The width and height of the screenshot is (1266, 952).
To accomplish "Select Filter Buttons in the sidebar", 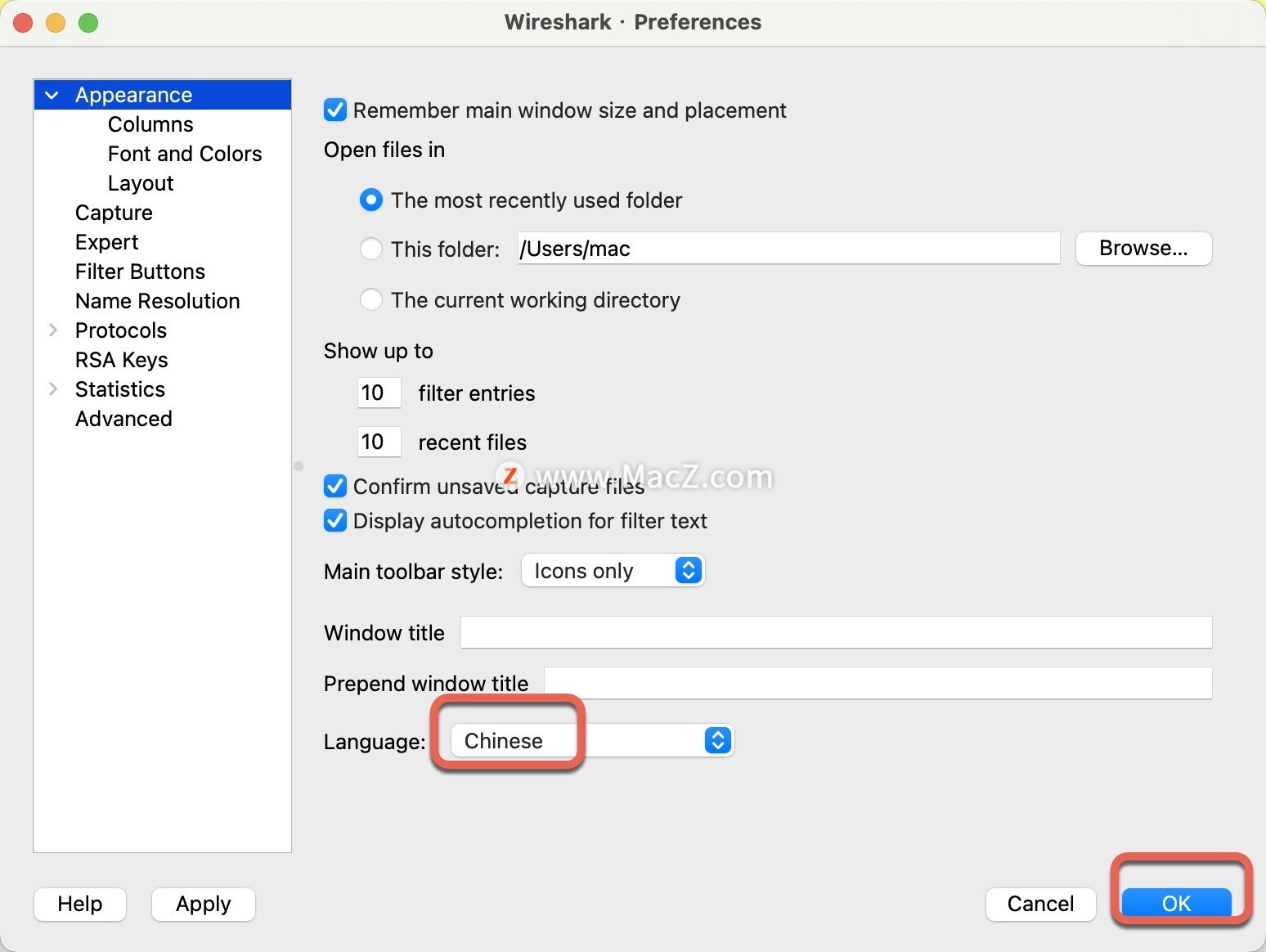I will [x=140, y=272].
